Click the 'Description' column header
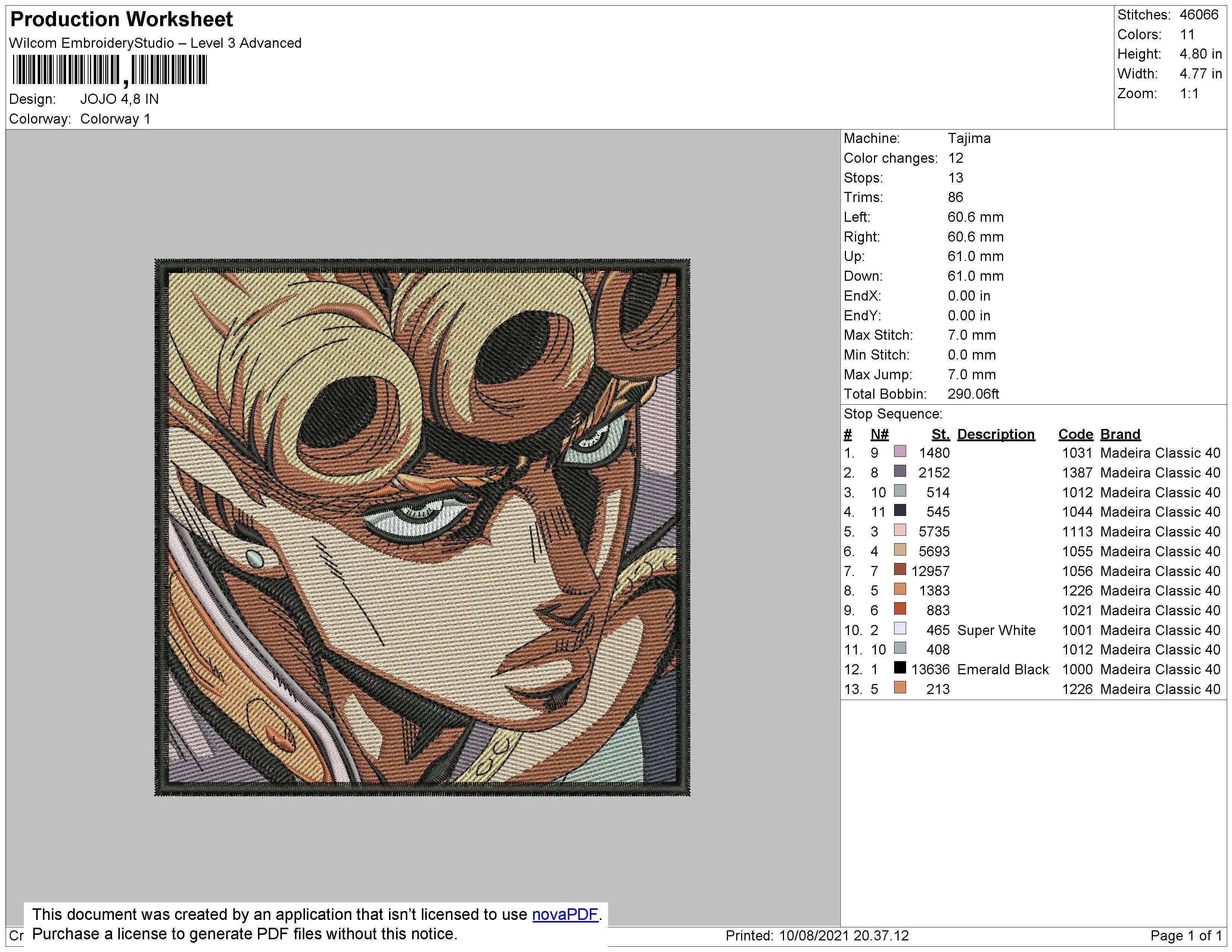 coord(996,434)
